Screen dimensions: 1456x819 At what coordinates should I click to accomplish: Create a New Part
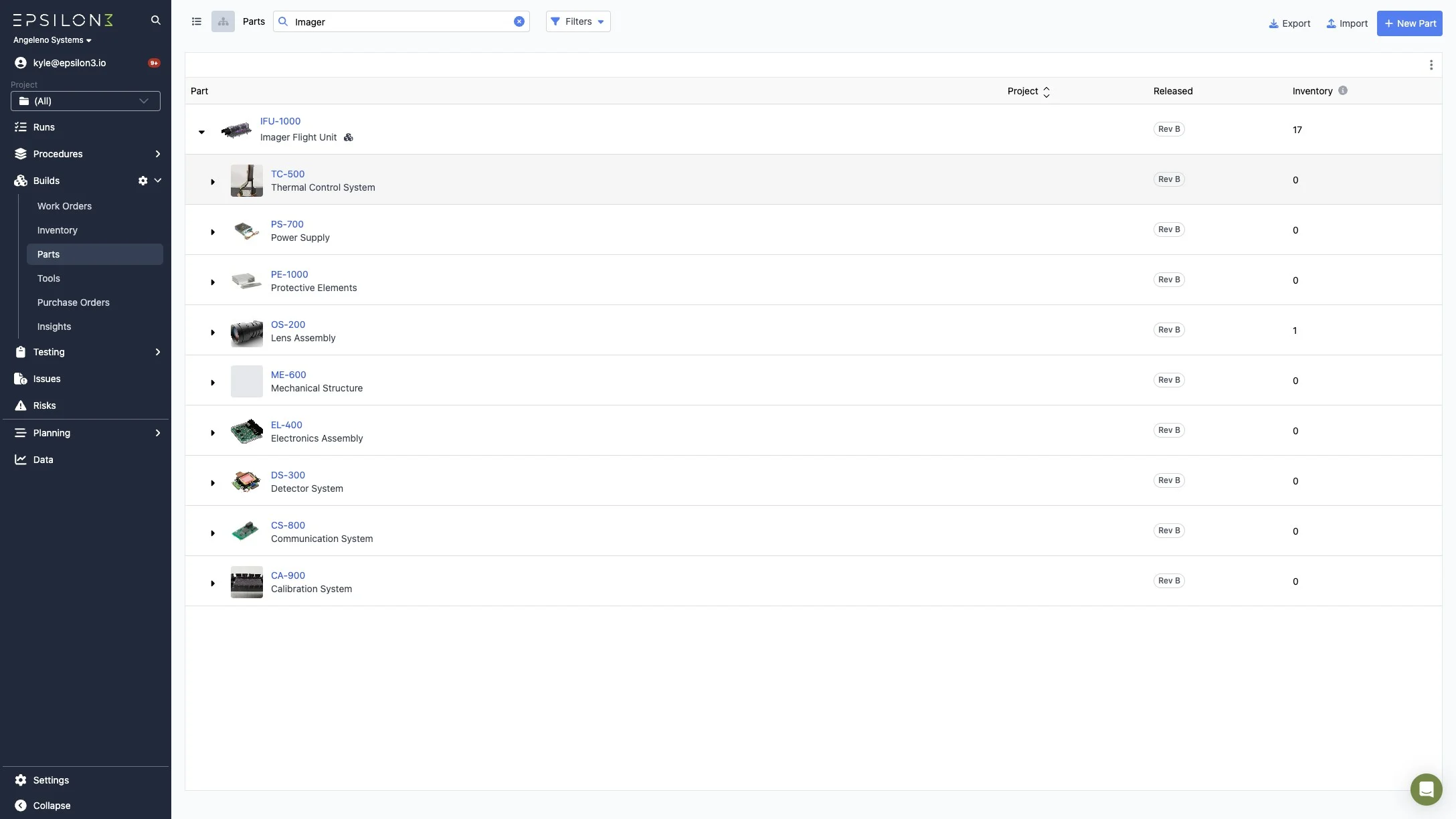click(x=1409, y=23)
